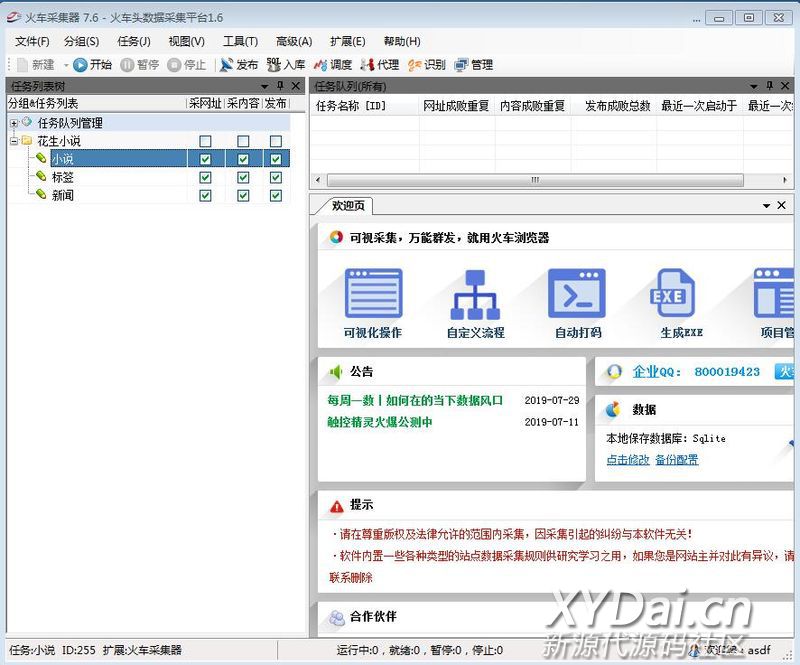Close the 欢迎页 tab
Viewport: 800px width, 665px height.
click(x=781, y=205)
